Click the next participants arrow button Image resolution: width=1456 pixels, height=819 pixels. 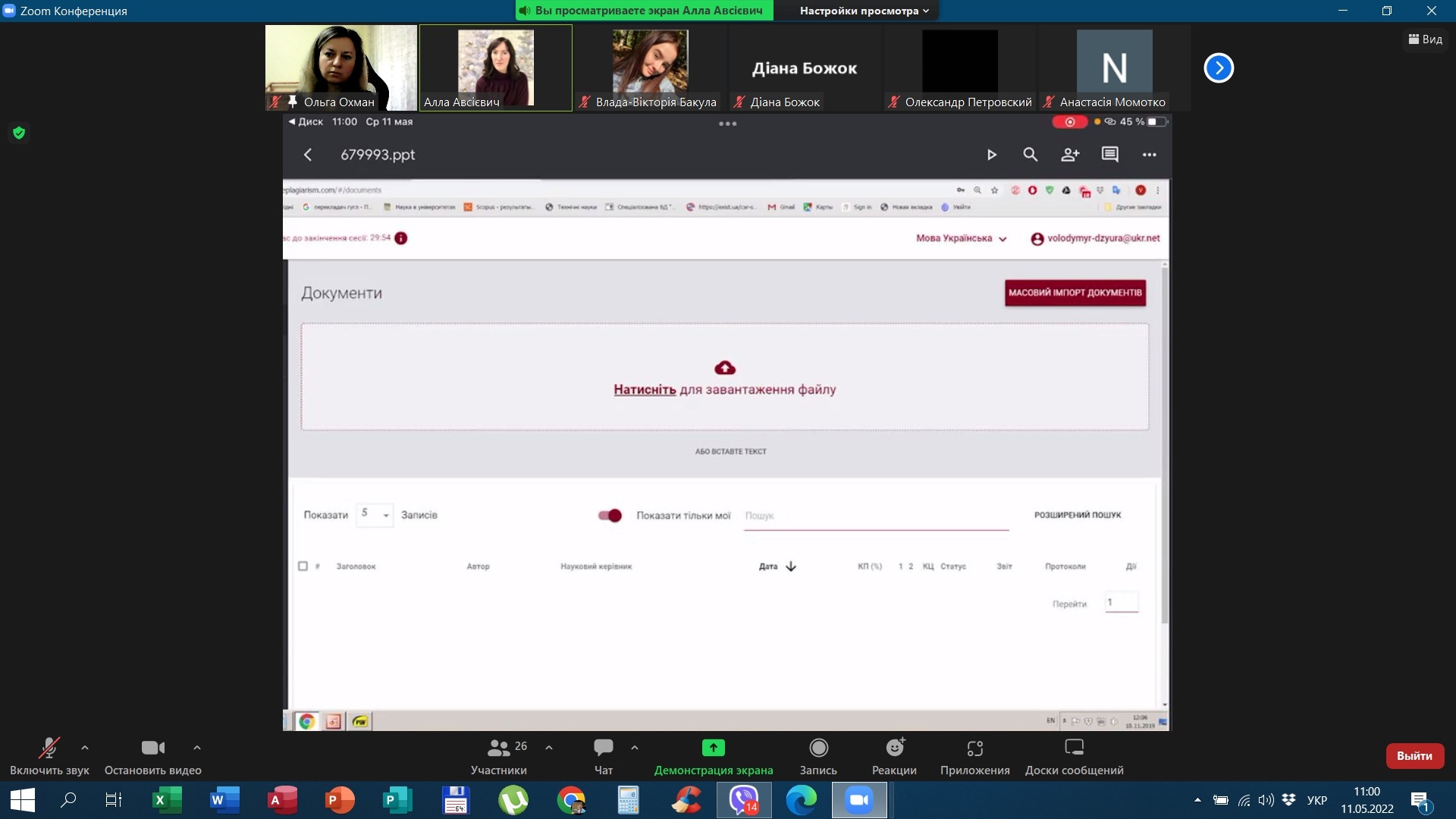click(1219, 68)
